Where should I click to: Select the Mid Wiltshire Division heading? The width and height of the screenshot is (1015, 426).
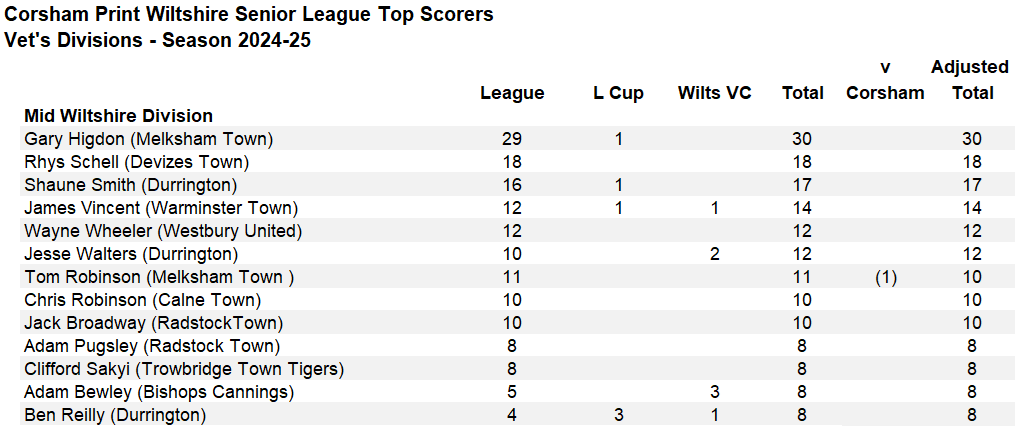coord(118,116)
